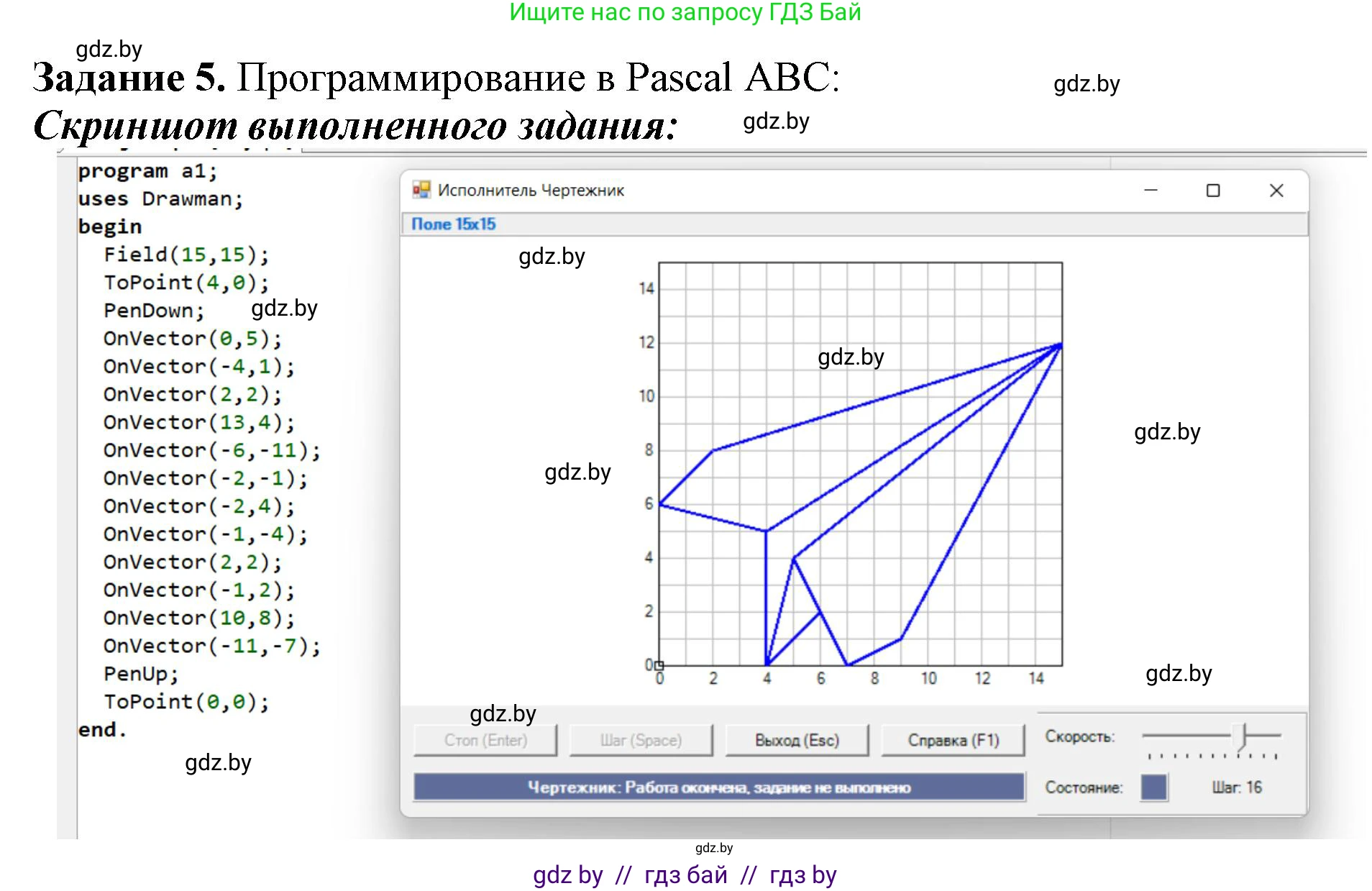
Task: Click the 'program a1;' code line
Action: 147,171
